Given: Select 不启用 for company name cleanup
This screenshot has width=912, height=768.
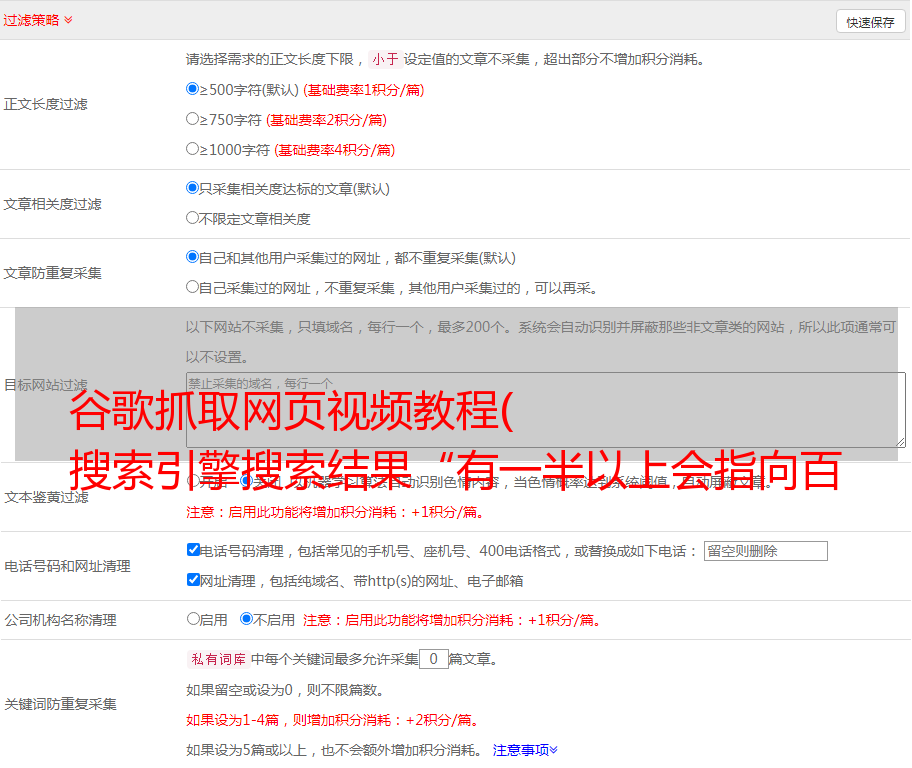Looking at the screenshot, I should [246, 619].
